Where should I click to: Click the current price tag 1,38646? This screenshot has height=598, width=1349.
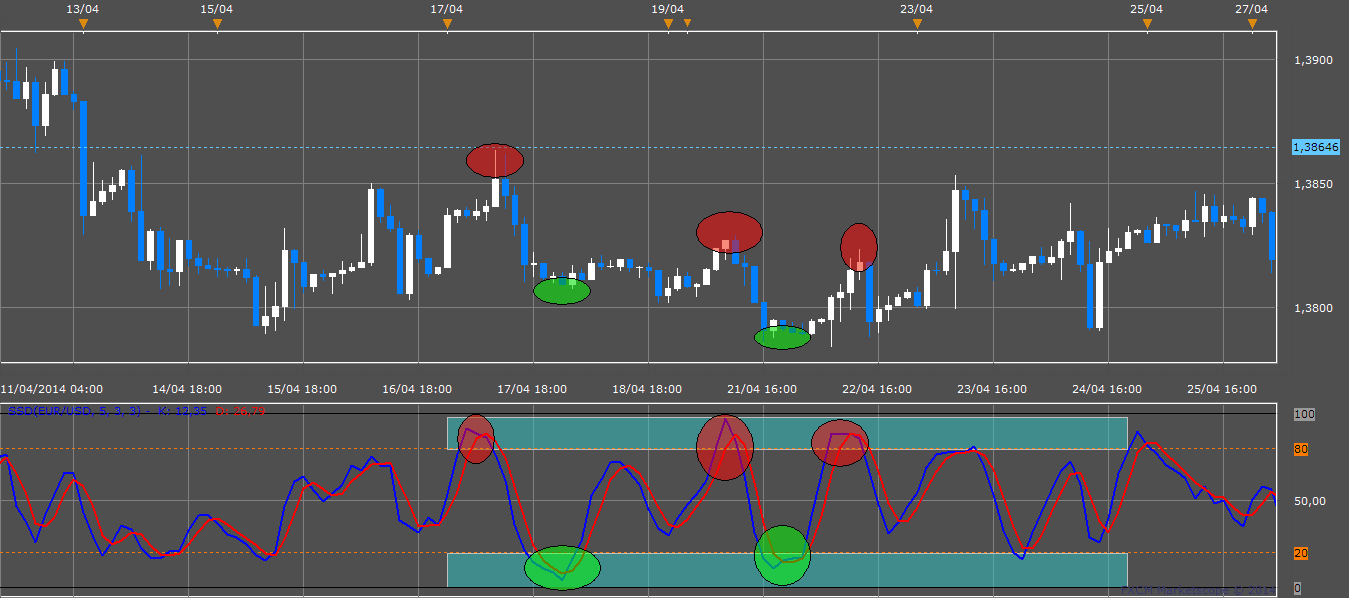tap(1315, 147)
